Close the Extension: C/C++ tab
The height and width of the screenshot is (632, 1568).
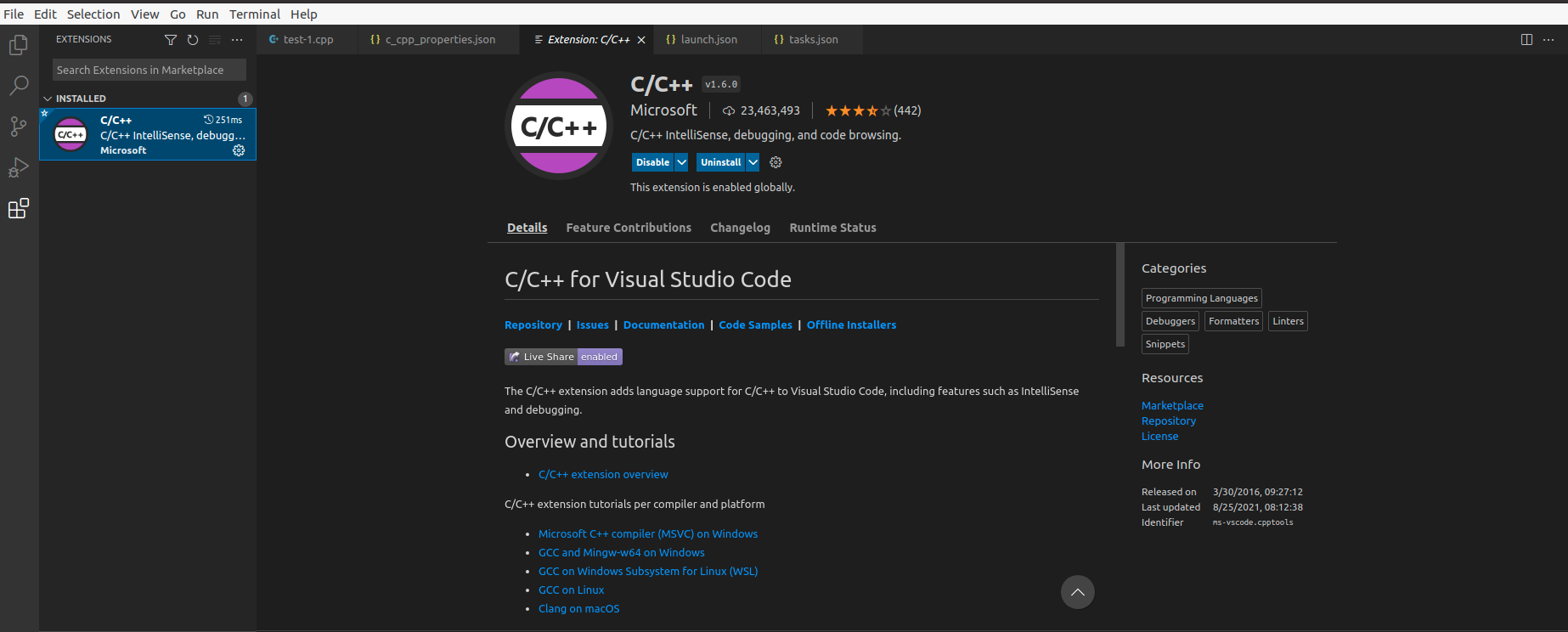(x=641, y=40)
